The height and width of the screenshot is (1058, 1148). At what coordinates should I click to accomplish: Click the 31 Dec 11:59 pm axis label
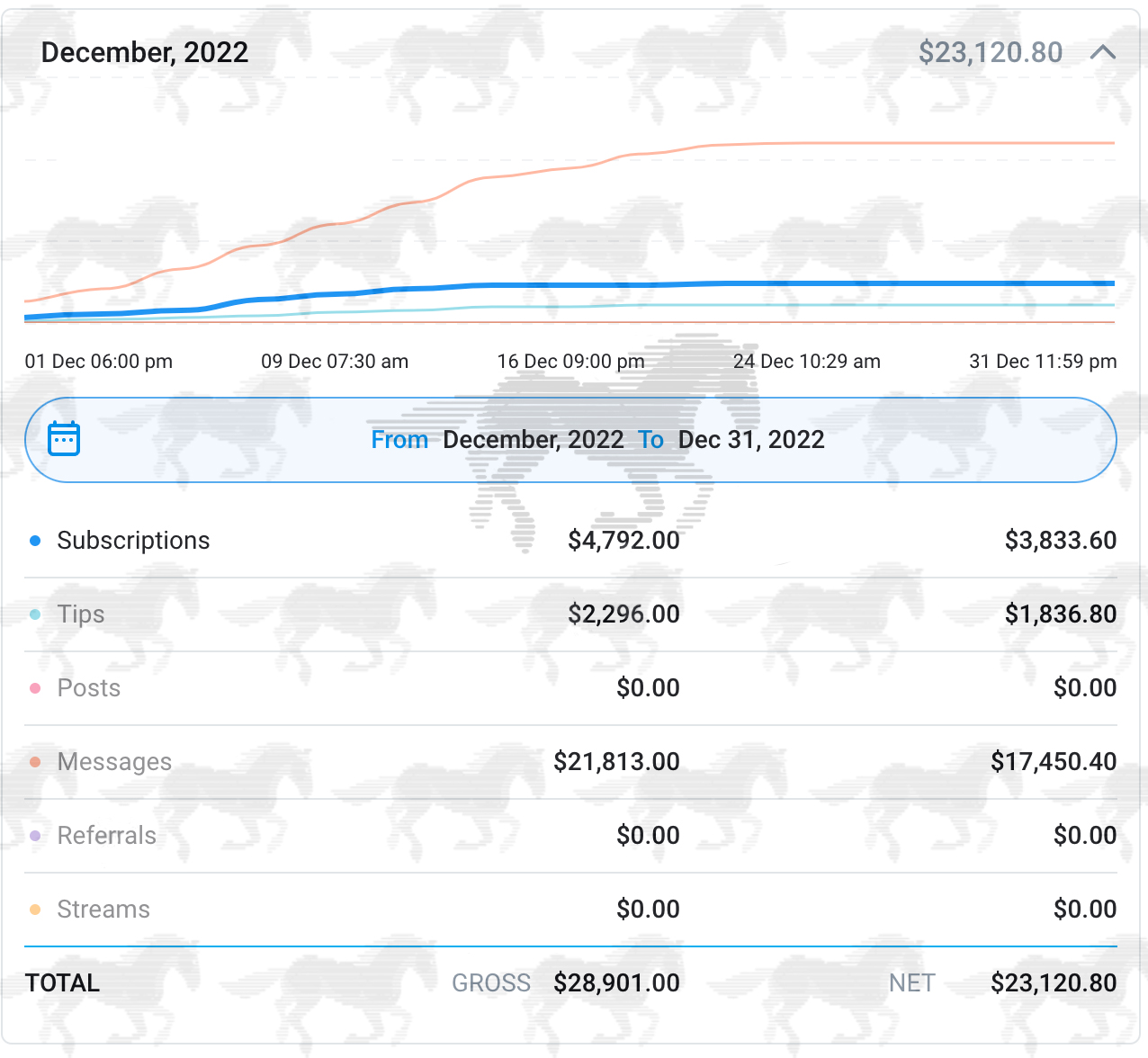[x=1042, y=362]
